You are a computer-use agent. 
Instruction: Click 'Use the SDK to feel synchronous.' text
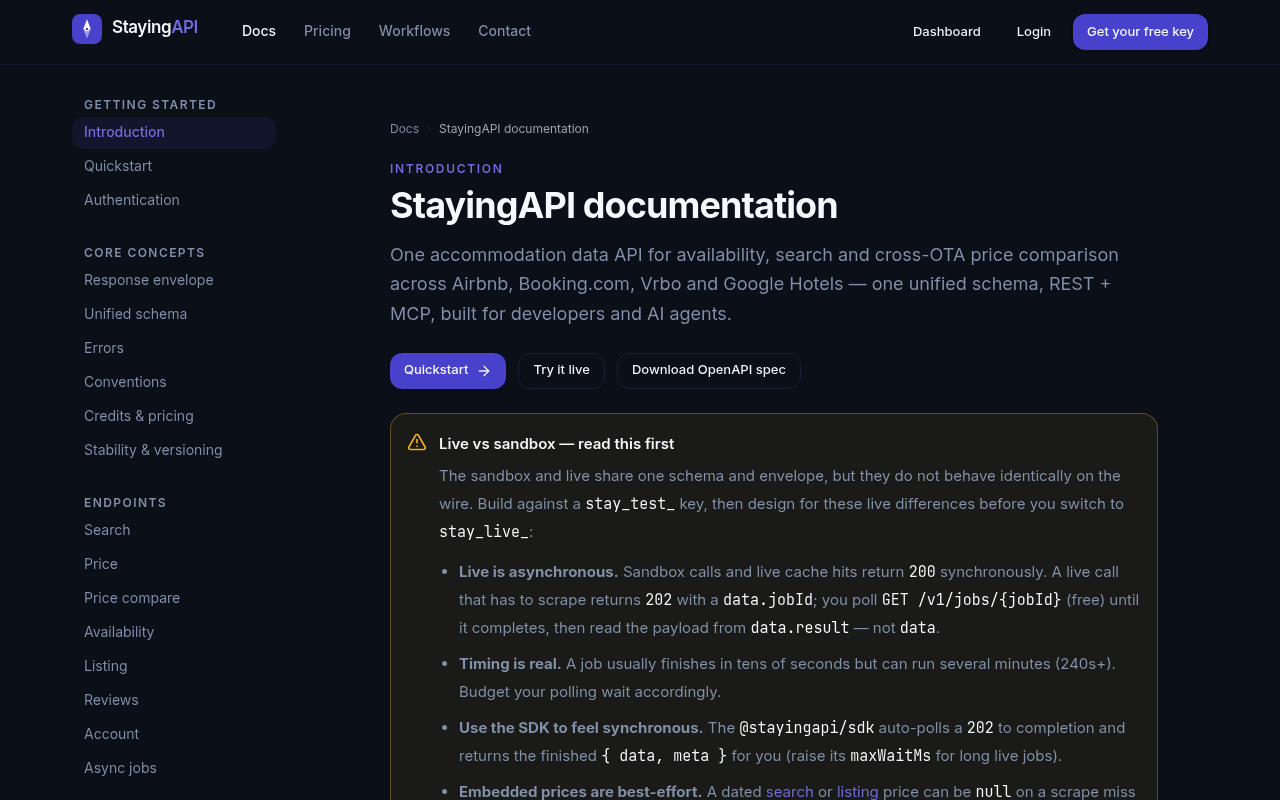(x=581, y=728)
